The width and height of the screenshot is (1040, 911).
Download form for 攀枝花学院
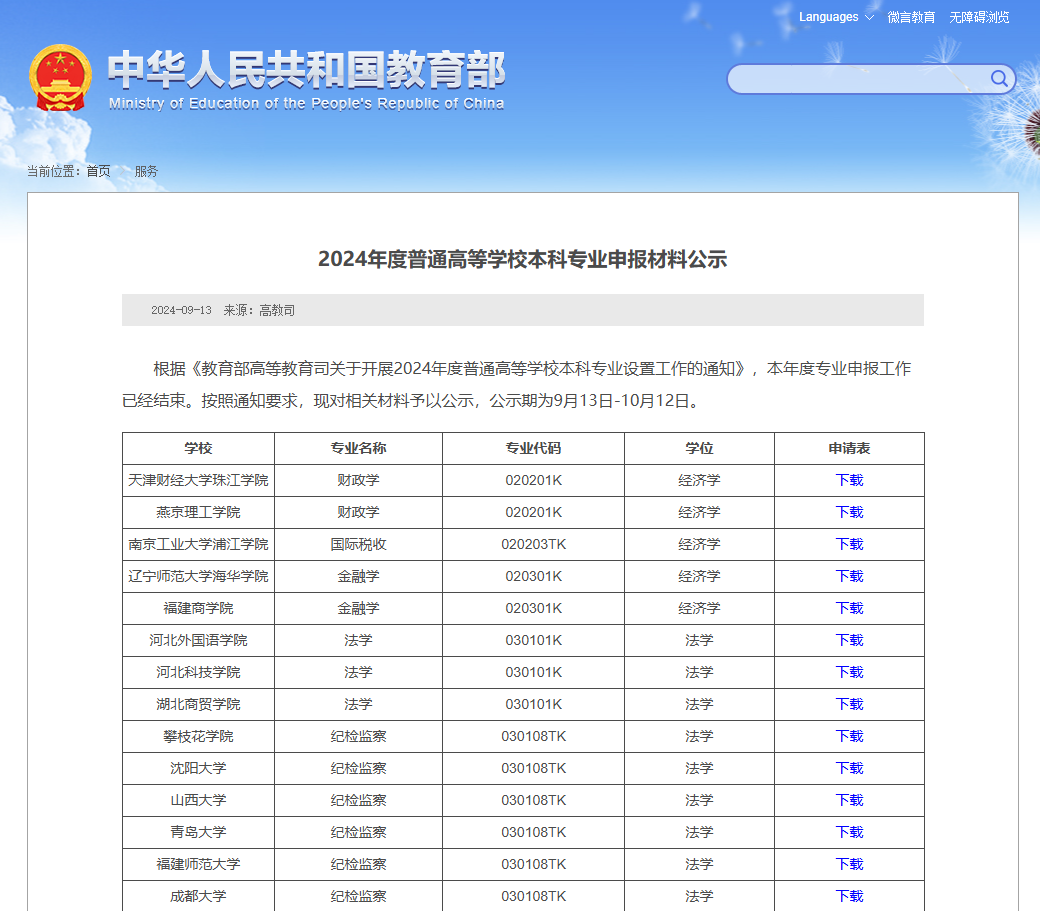(x=849, y=736)
